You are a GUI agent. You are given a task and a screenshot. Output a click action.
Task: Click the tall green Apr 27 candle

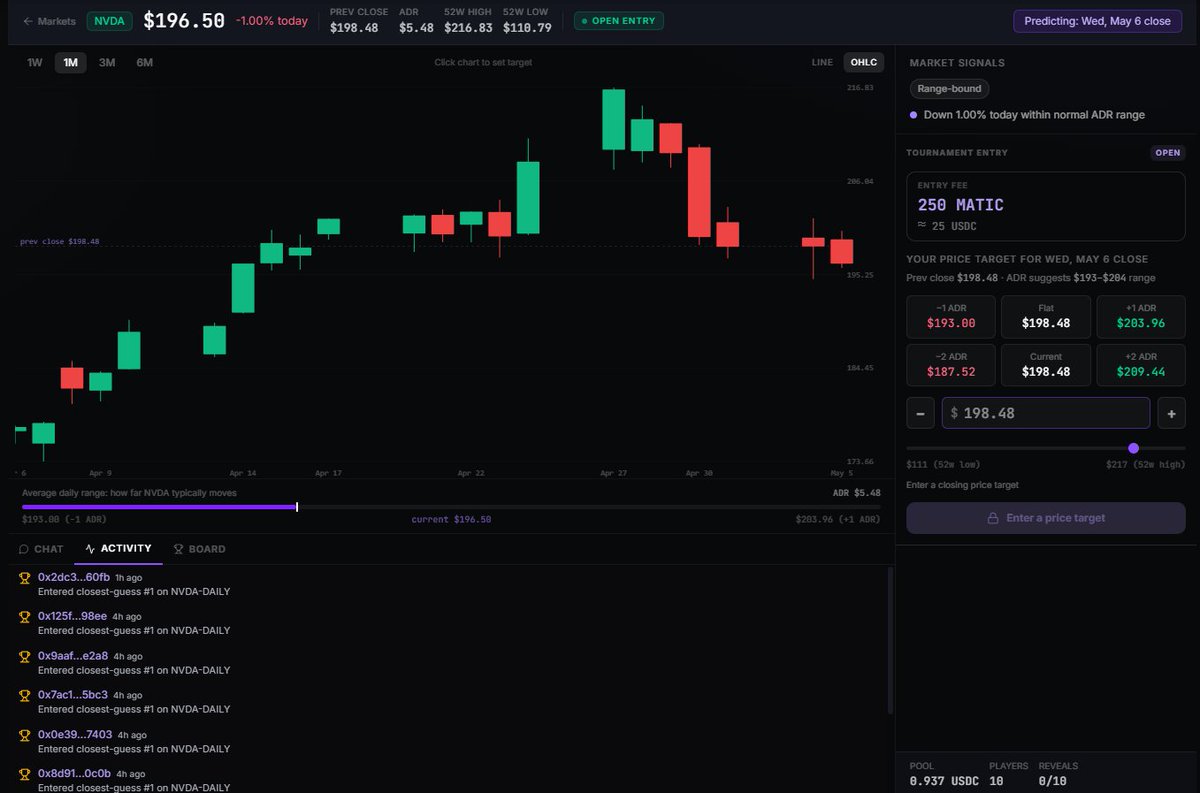coord(613,120)
